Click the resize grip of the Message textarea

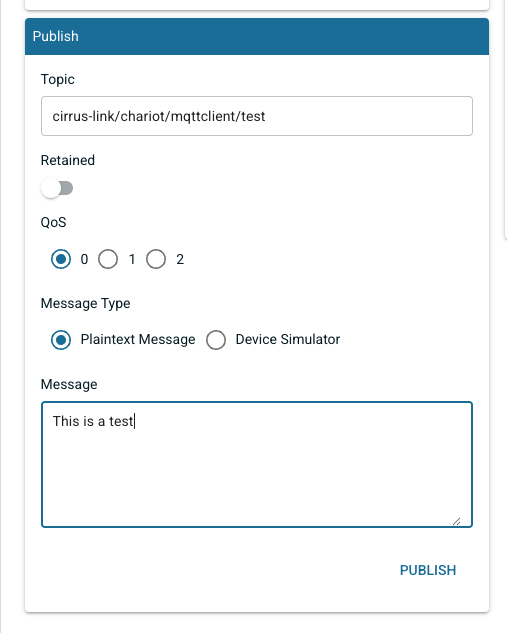point(457,521)
